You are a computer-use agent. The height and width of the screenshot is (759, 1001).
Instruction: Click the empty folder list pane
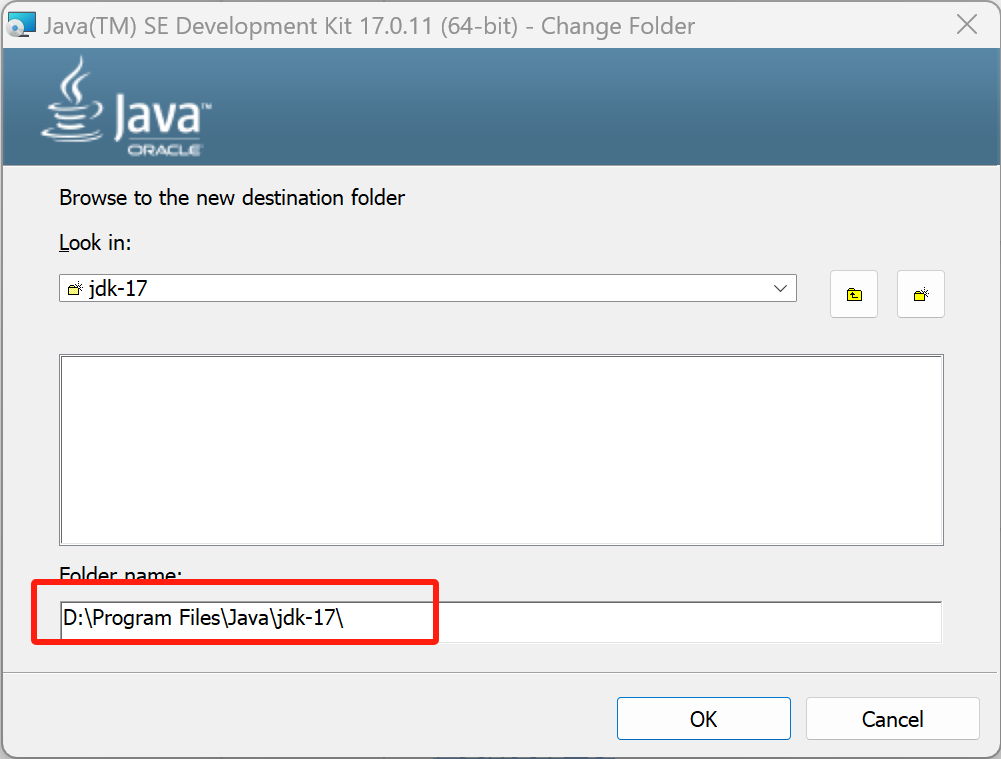pos(501,450)
